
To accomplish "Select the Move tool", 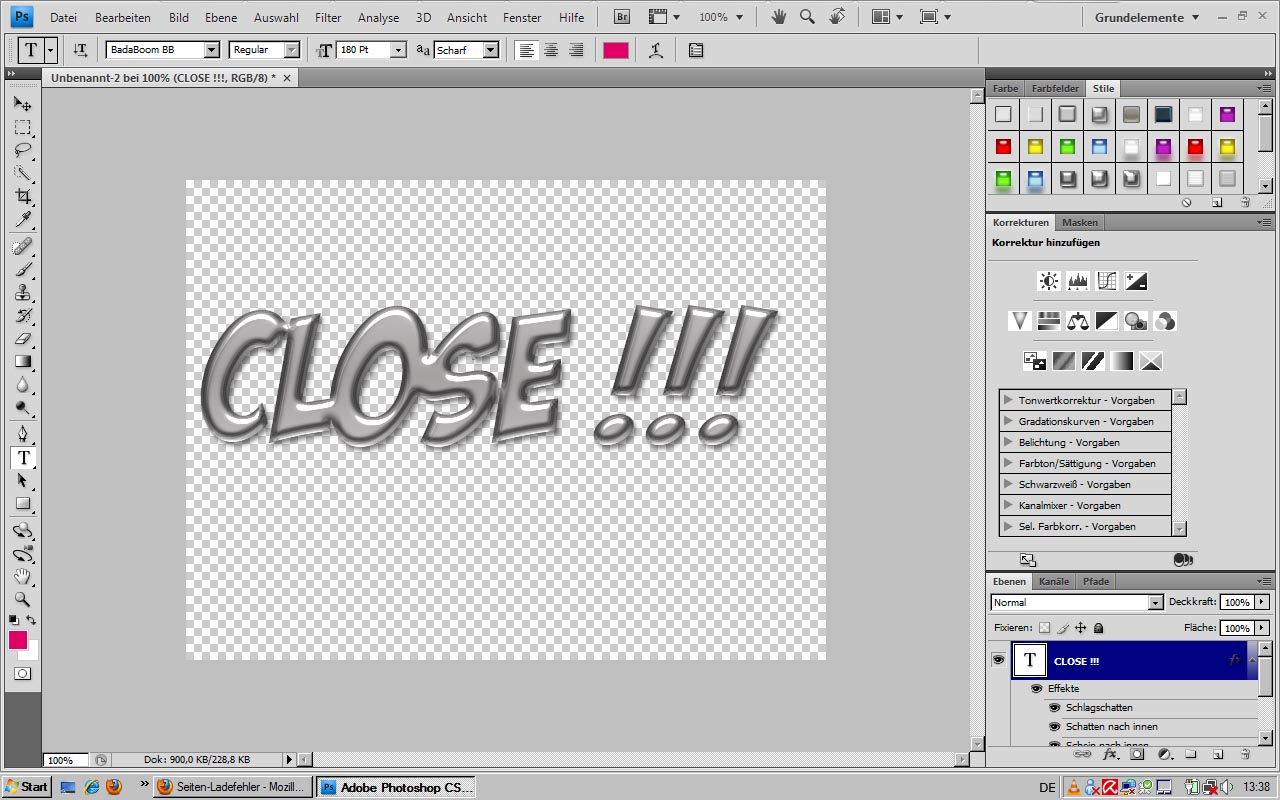I will [22, 104].
